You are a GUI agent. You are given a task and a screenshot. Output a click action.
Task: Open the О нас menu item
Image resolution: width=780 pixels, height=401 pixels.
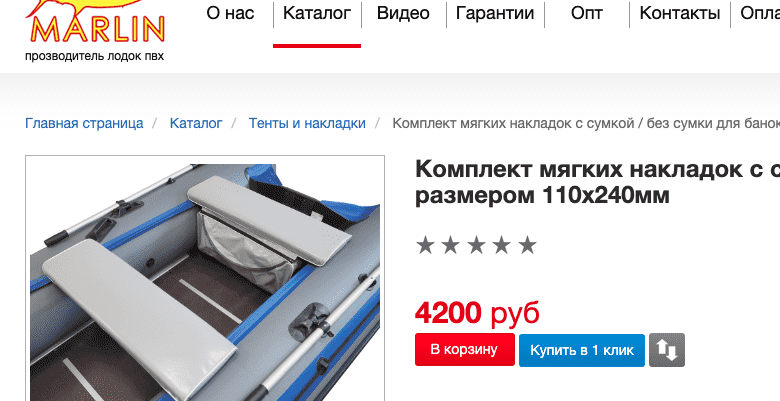(x=230, y=13)
